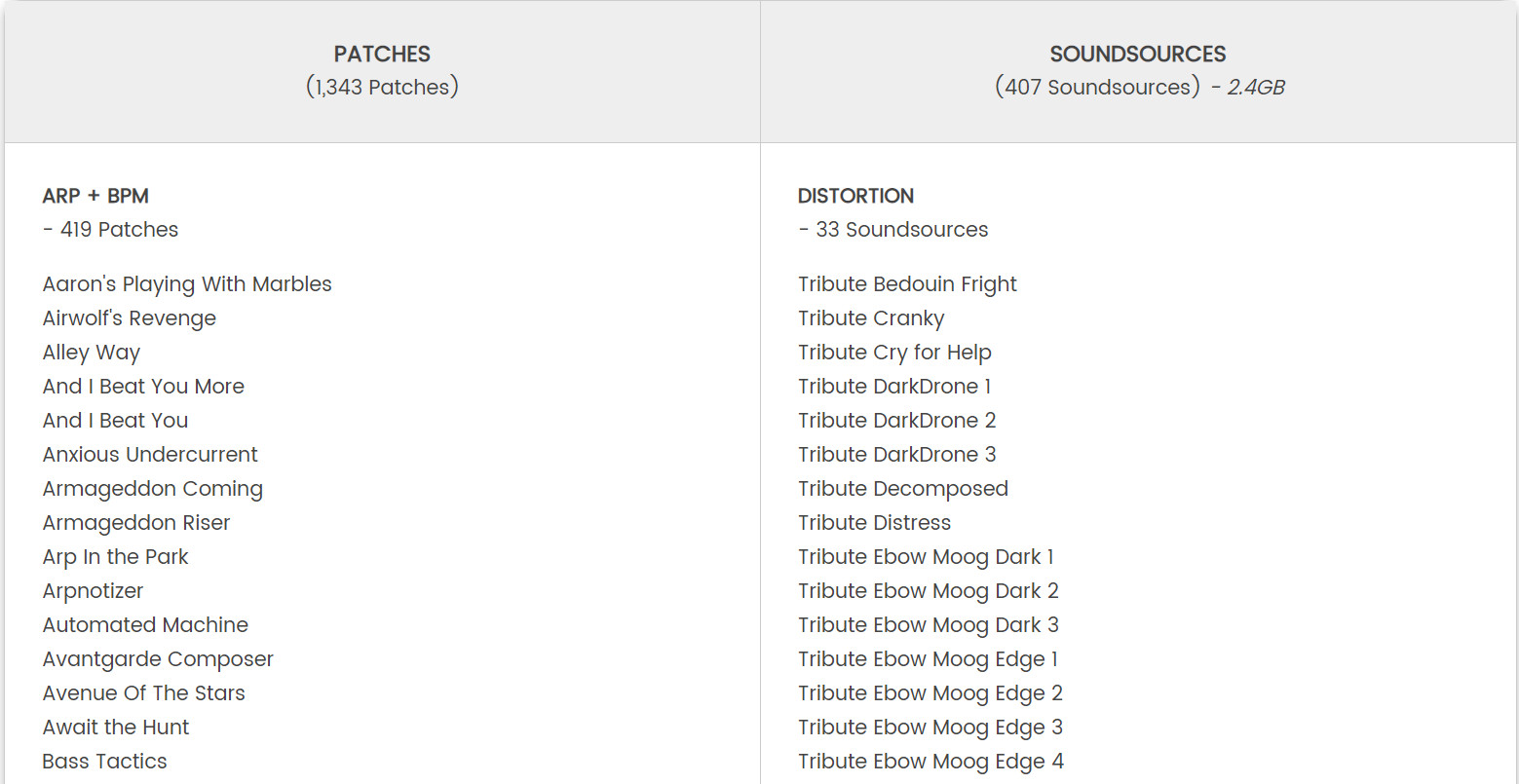1519x784 pixels.
Task: Select the Arpnotizer patch
Action: (x=93, y=591)
